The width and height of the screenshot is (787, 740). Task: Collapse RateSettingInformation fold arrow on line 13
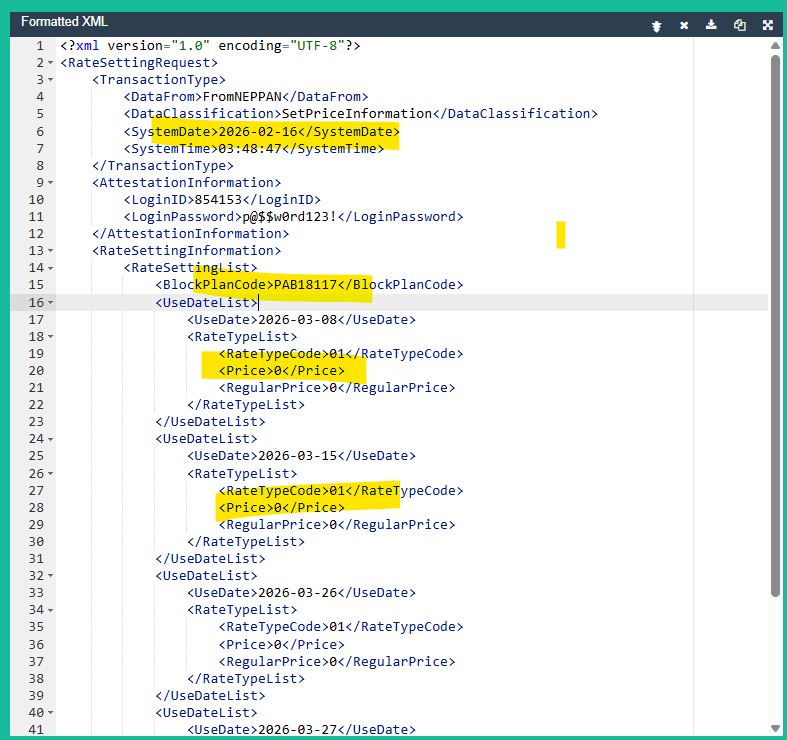(50, 251)
